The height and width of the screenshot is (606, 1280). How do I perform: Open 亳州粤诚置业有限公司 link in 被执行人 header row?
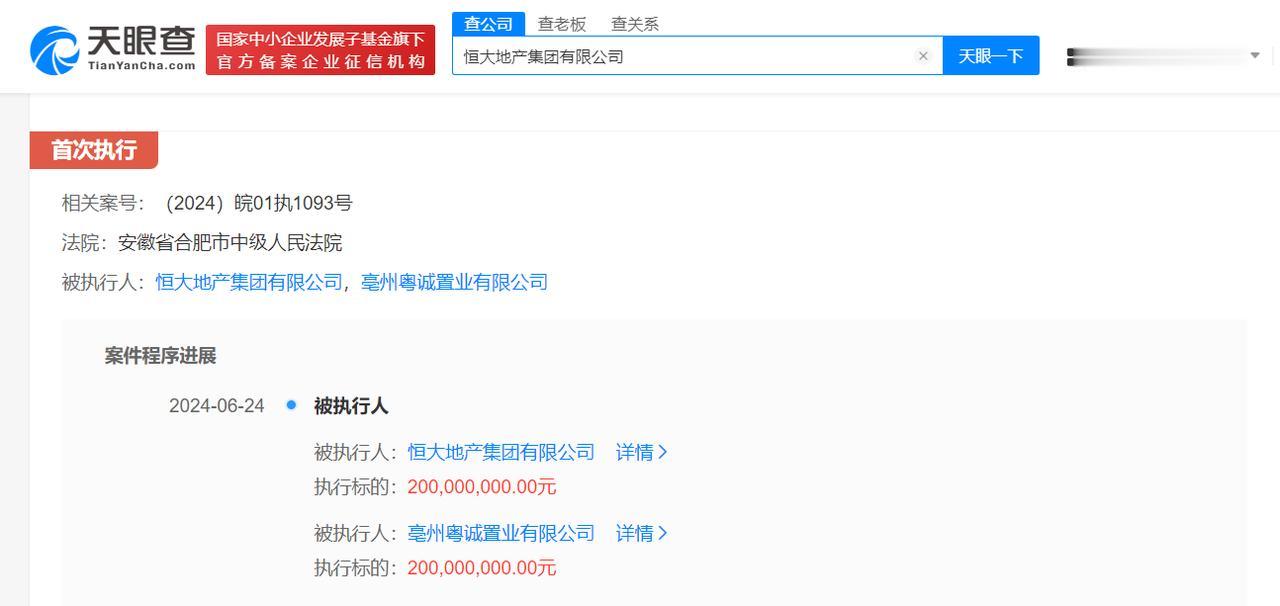(x=454, y=282)
